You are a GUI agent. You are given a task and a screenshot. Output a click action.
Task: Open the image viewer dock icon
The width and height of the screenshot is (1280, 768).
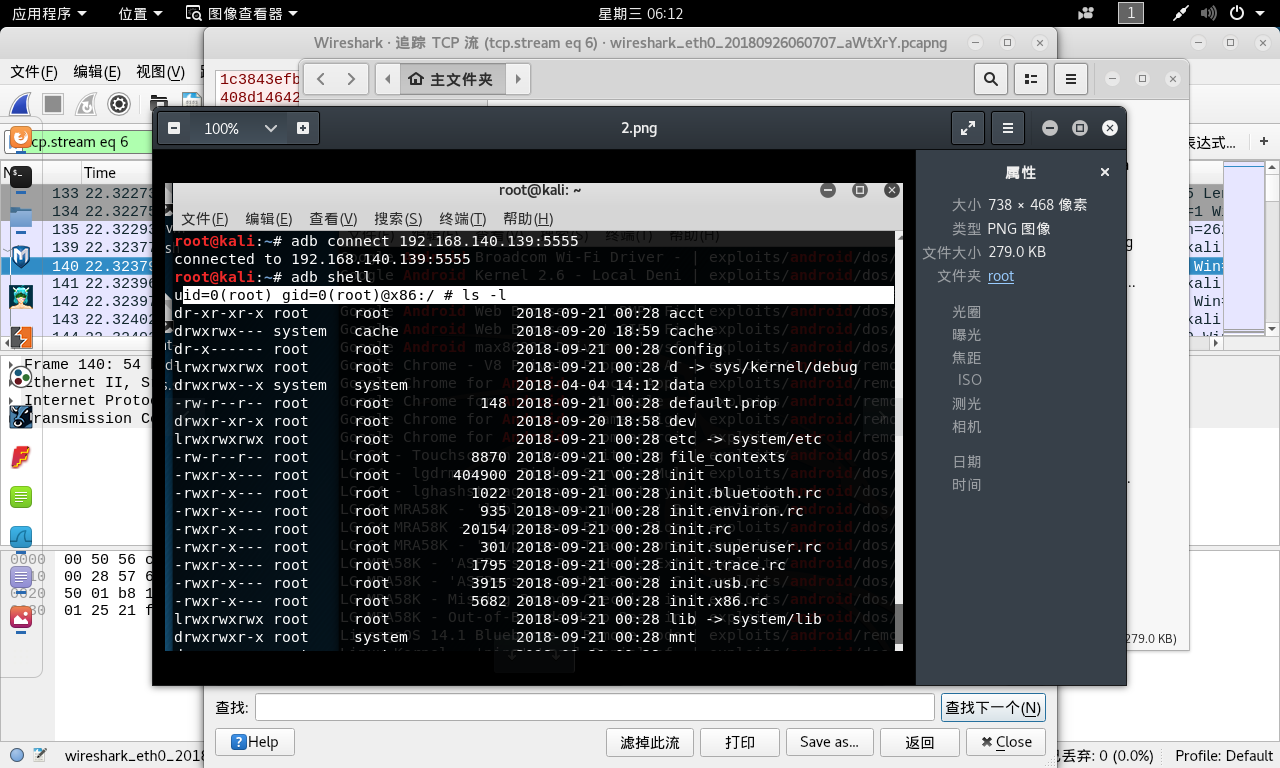tap(21, 617)
